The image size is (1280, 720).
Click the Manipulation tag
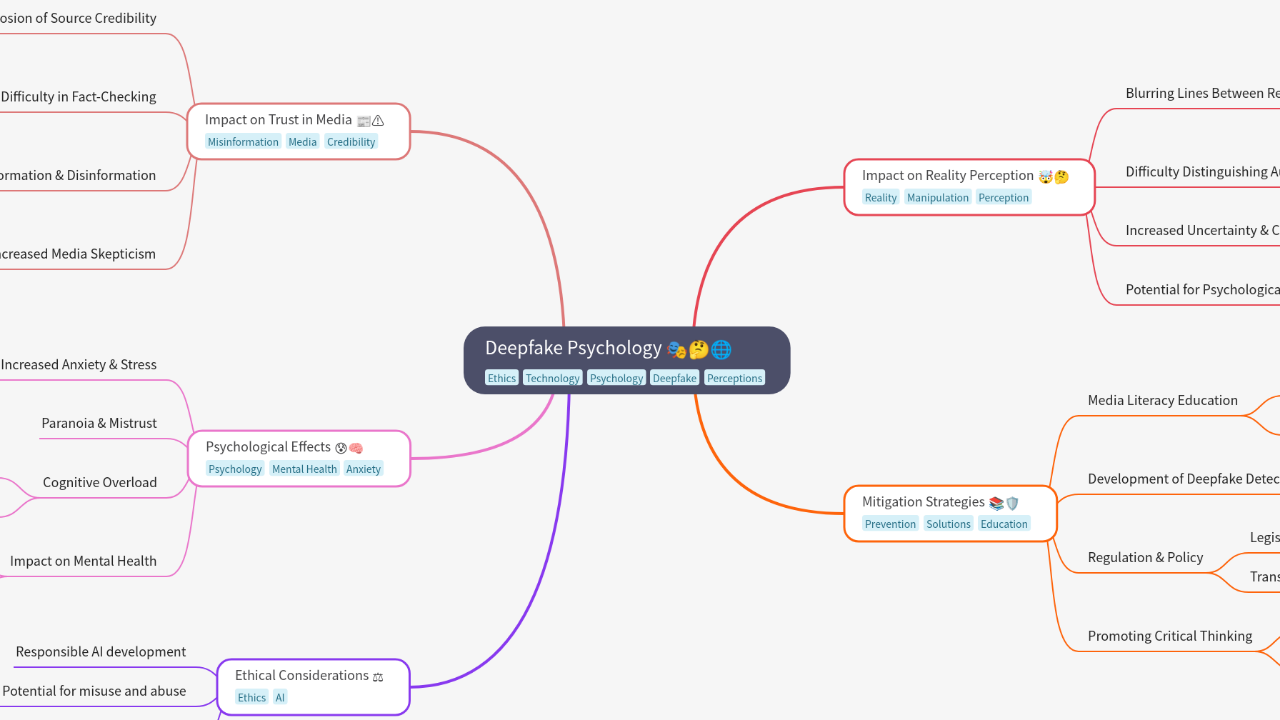(938, 198)
